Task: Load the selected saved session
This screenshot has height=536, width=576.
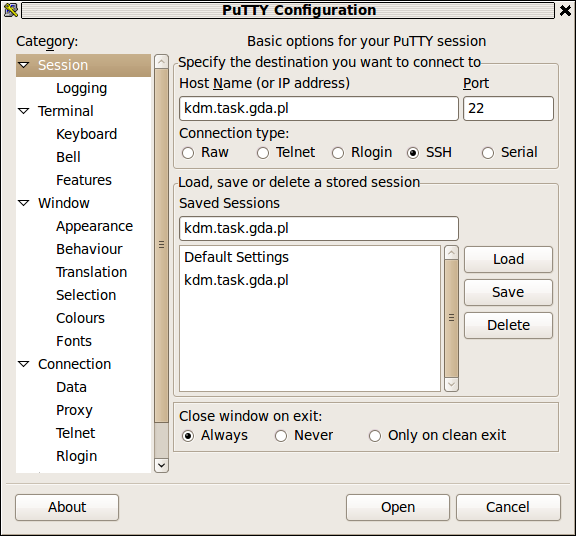Action: point(508,259)
